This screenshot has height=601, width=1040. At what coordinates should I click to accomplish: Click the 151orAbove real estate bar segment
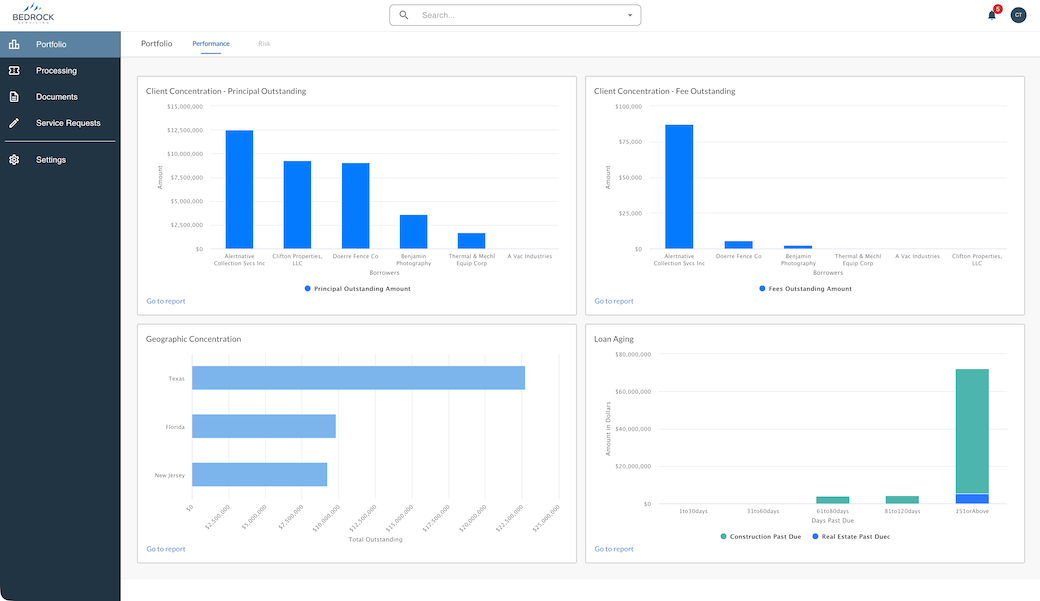pos(972,499)
